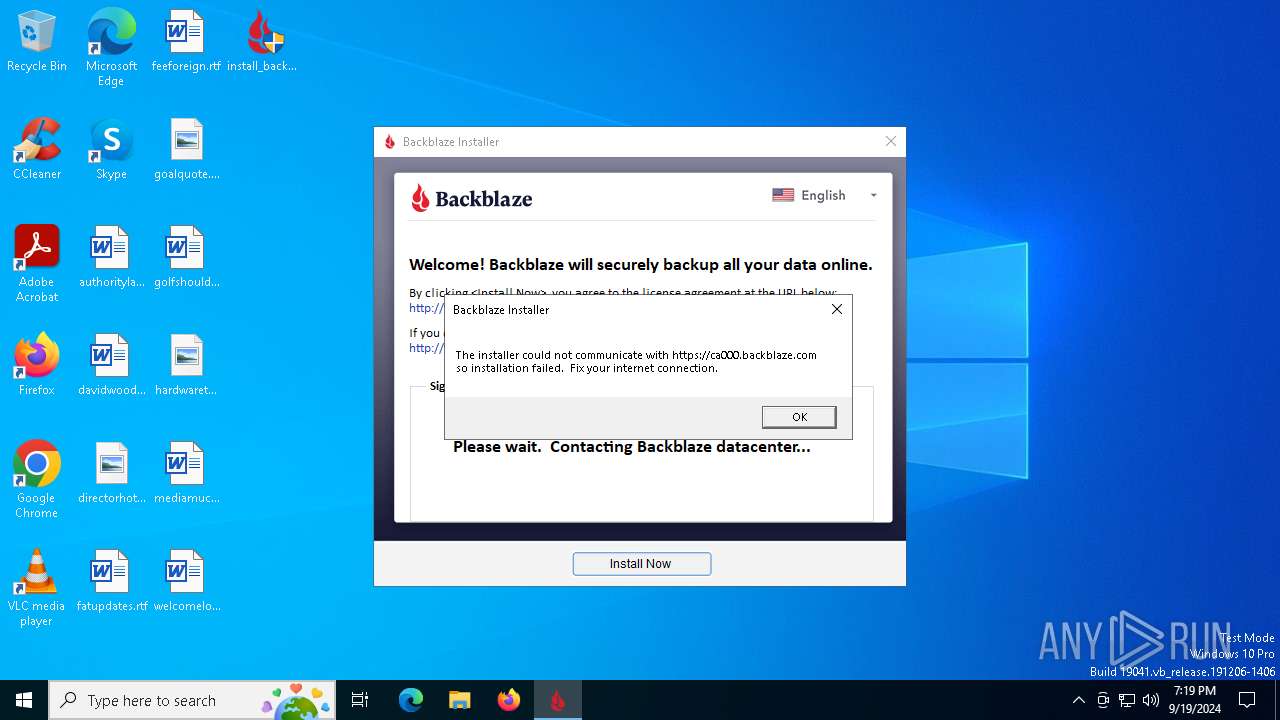Select authorityla... Word document on desktop
This screenshot has height=720, width=1280.
point(111,258)
